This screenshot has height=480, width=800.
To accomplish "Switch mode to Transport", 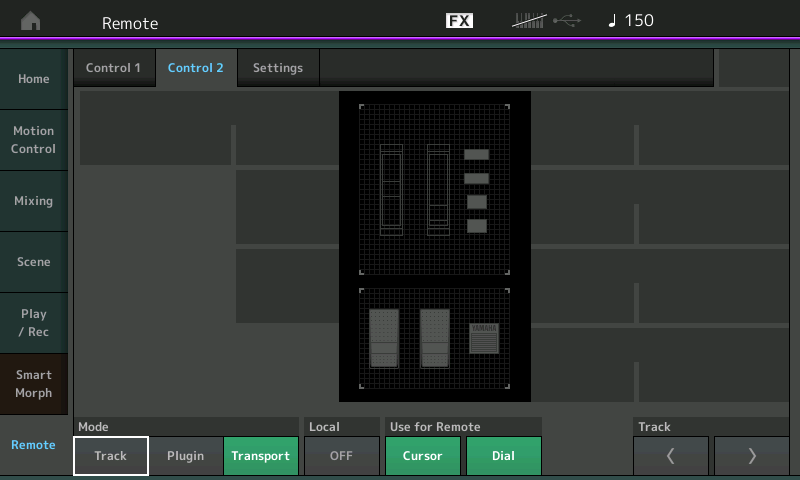I will 261,456.
